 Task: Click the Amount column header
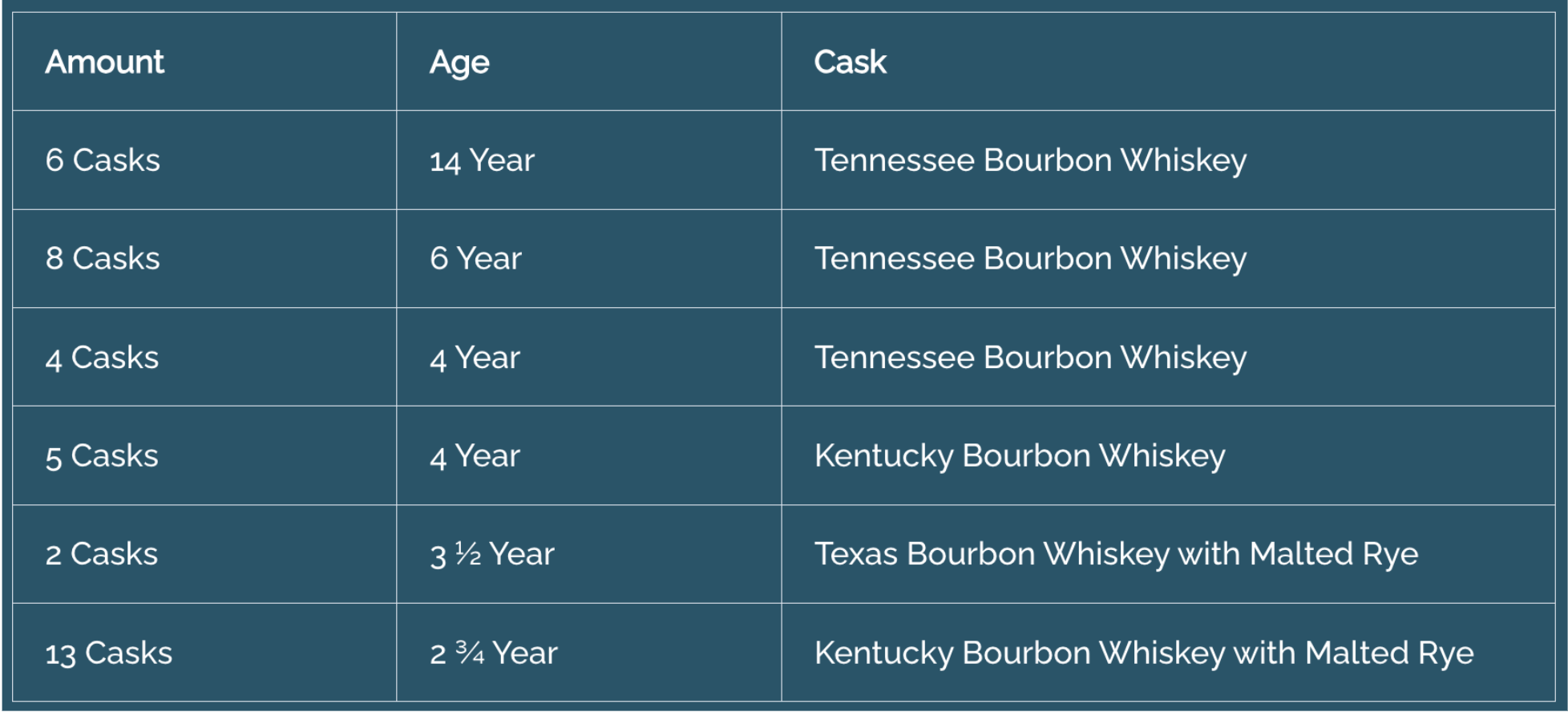(105, 62)
